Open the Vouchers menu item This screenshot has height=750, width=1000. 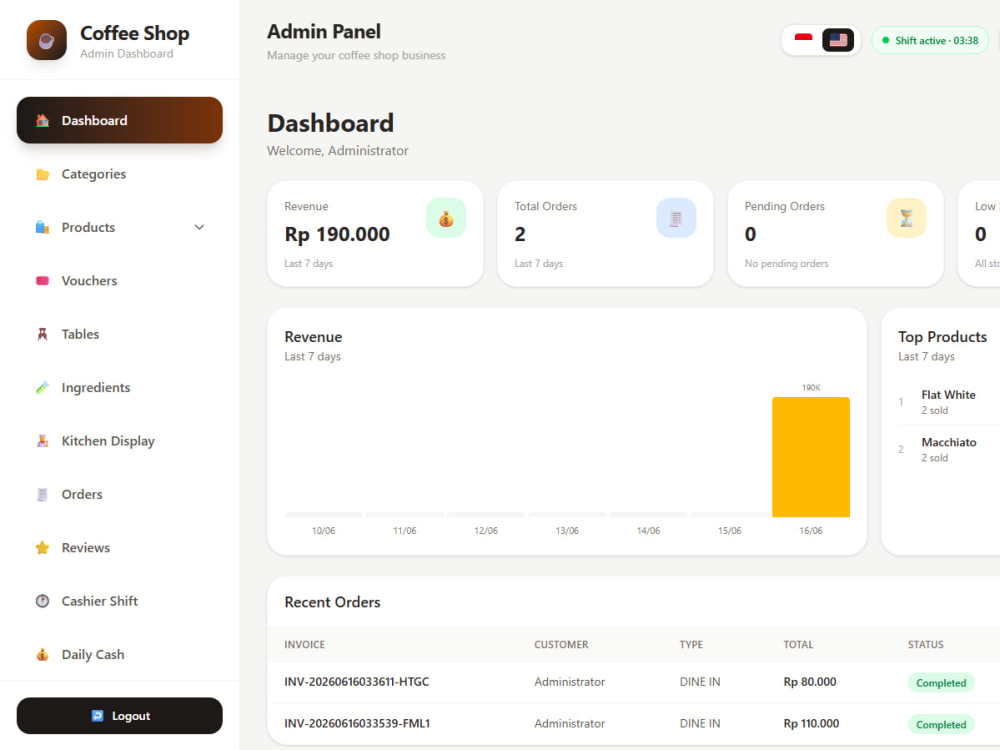pos(119,281)
